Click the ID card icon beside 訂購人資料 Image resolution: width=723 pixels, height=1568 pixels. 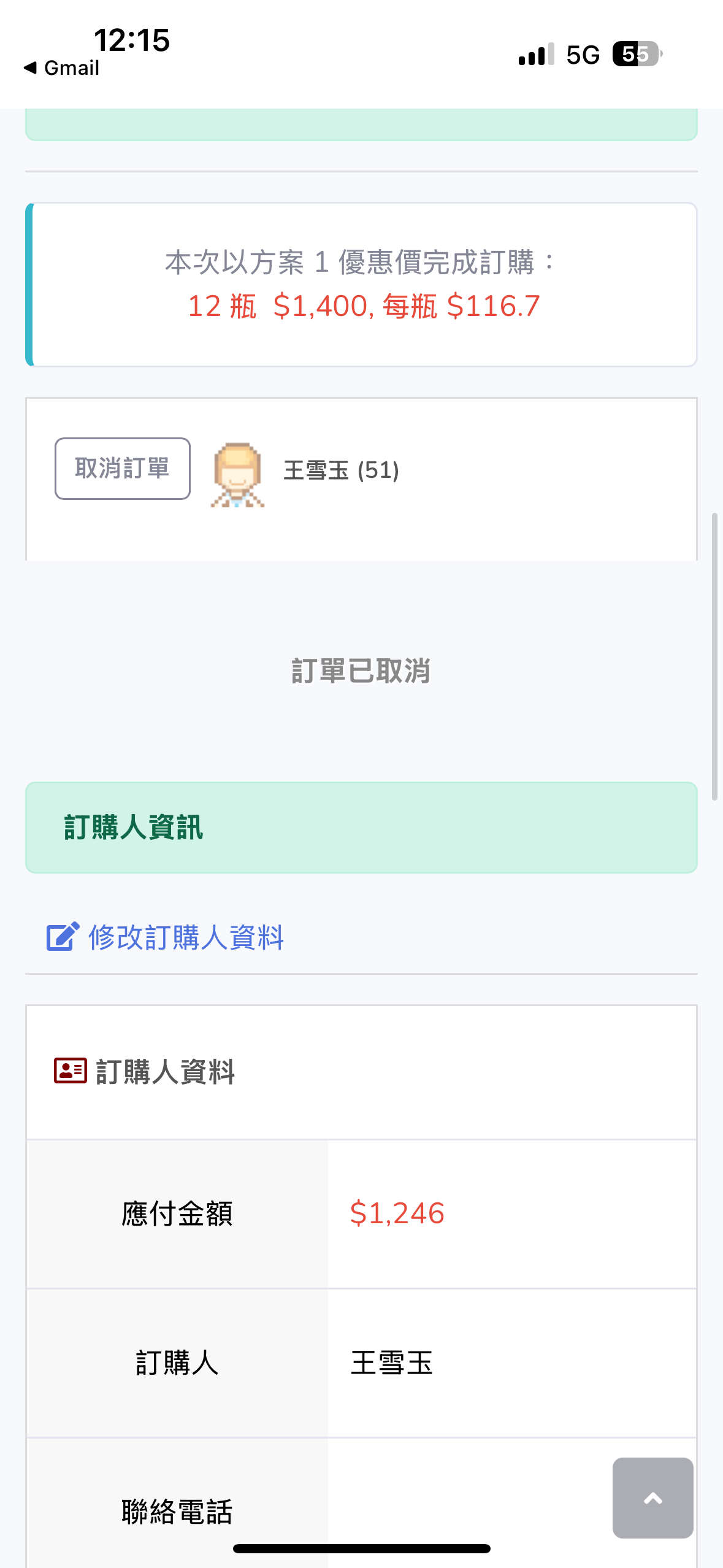coord(70,1071)
